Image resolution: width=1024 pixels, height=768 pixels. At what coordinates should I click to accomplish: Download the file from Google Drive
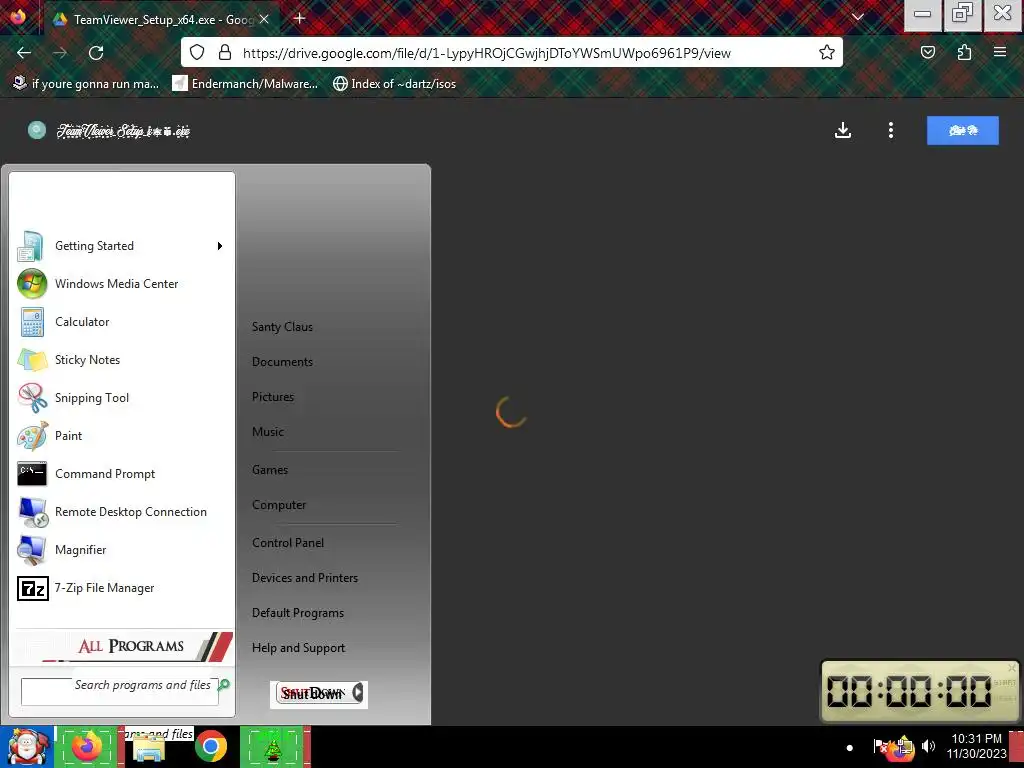tap(843, 131)
